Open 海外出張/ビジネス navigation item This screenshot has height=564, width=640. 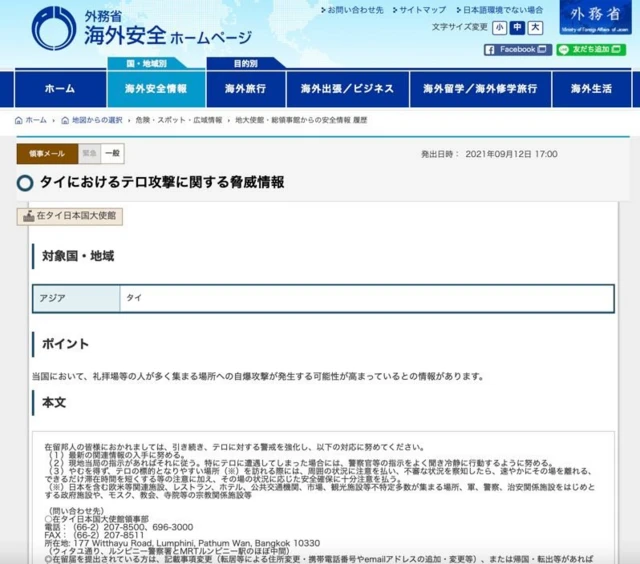point(348,89)
